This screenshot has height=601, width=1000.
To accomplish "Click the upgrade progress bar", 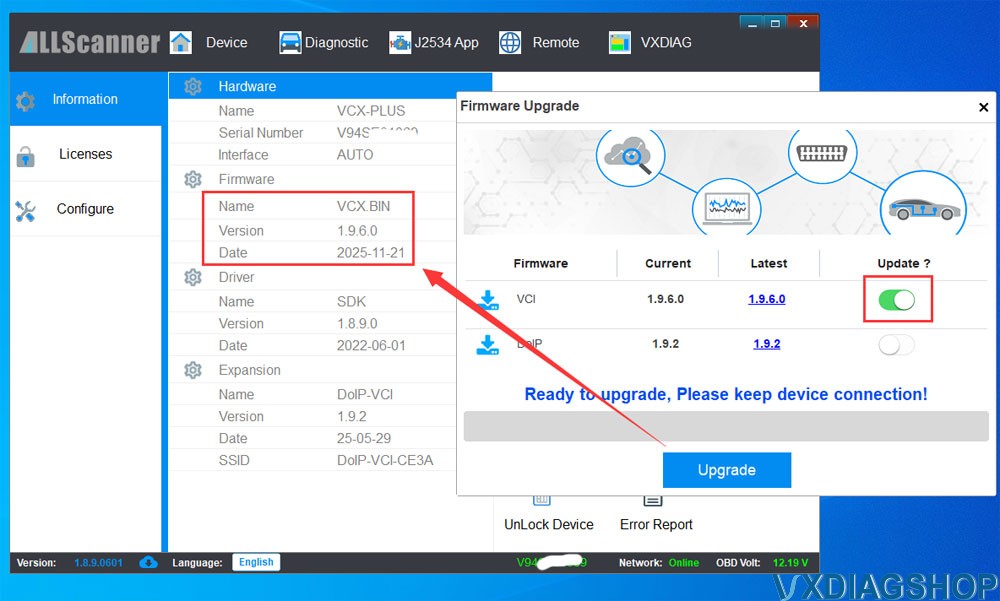I will pyautogui.click(x=726, y=426).
